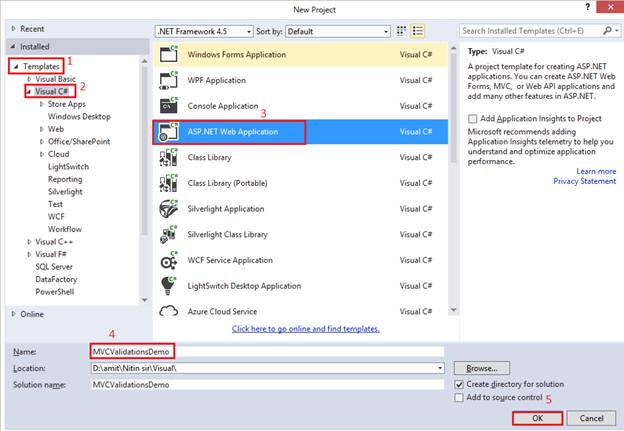Switch to small icons grid view
624x431 pixels.
tap(401, 31)
